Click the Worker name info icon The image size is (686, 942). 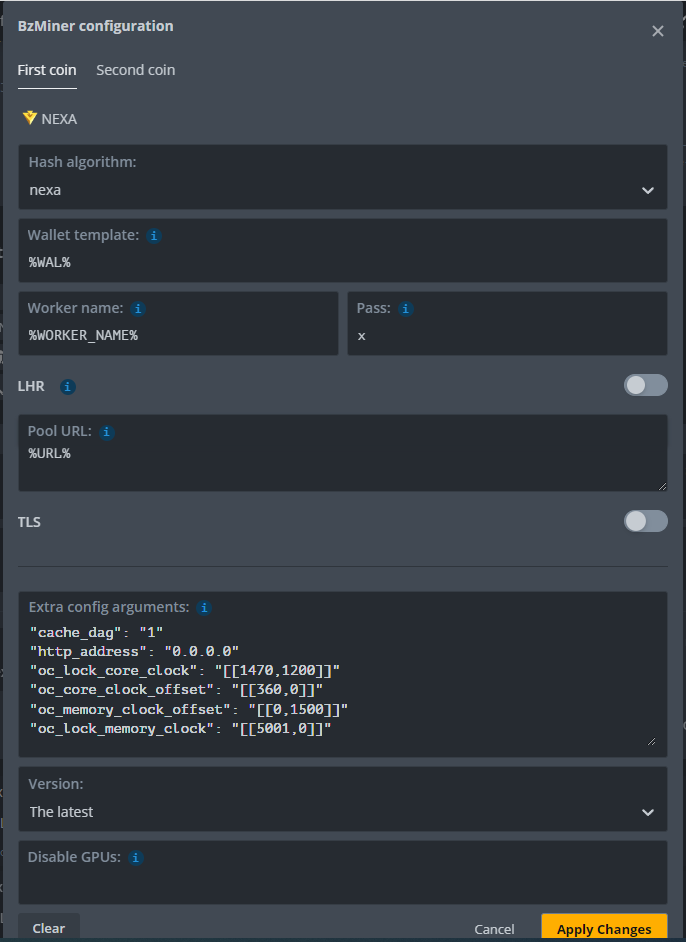pyautogui.click(x=138, y=308)
